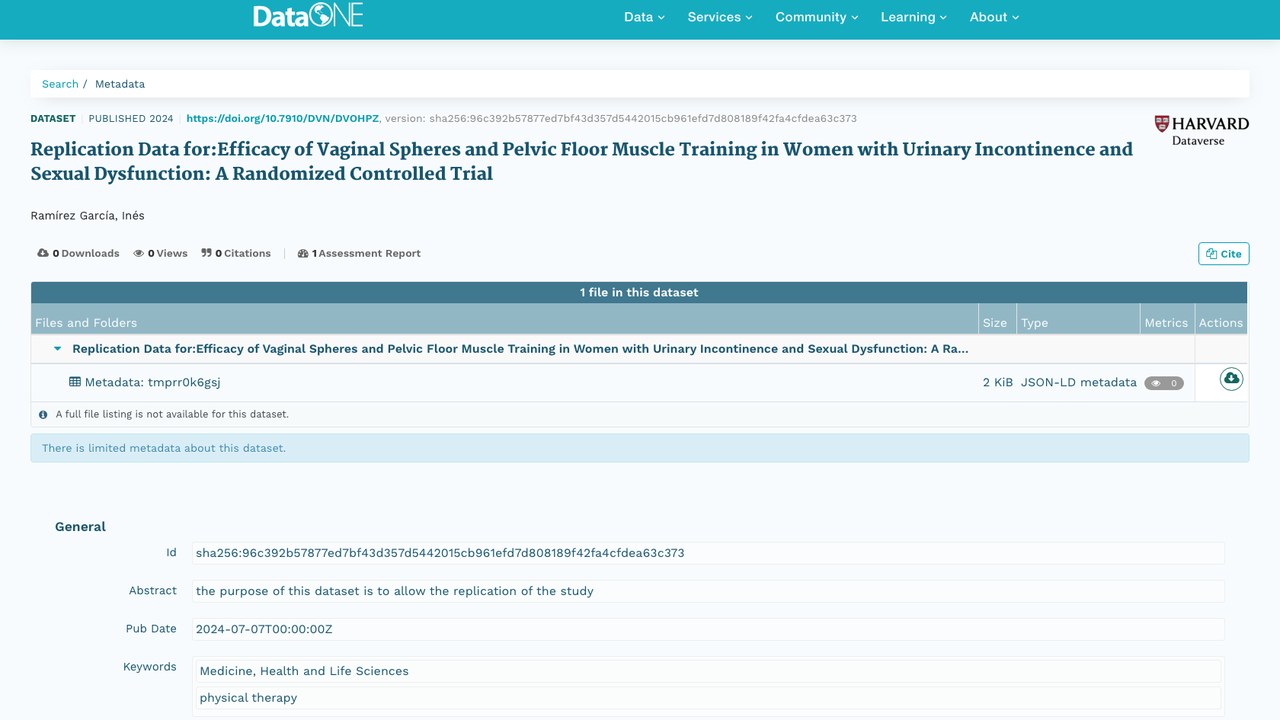Click the General section heading
This screenshot has height=720, width=1280.
point(80,527)
